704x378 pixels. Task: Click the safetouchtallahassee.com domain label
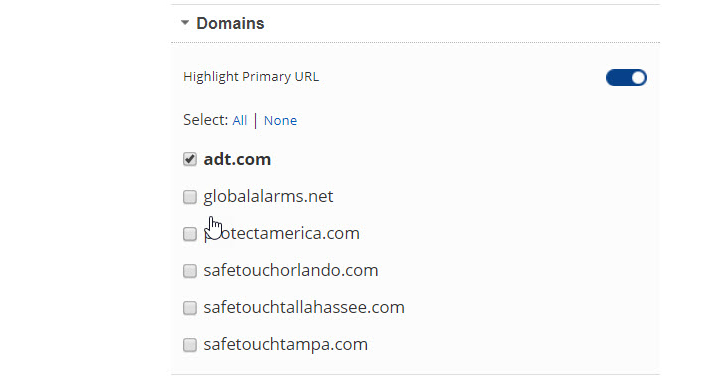(x=304, y=307)
